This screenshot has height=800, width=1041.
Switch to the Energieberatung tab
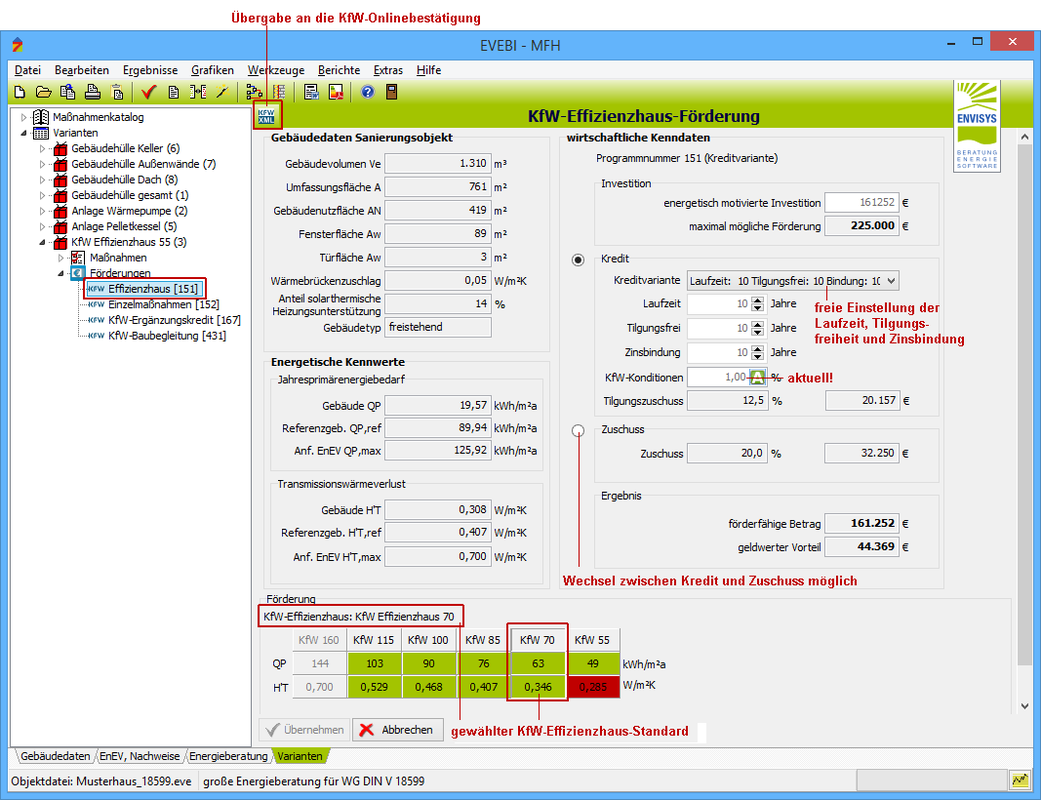pos(228,756)
